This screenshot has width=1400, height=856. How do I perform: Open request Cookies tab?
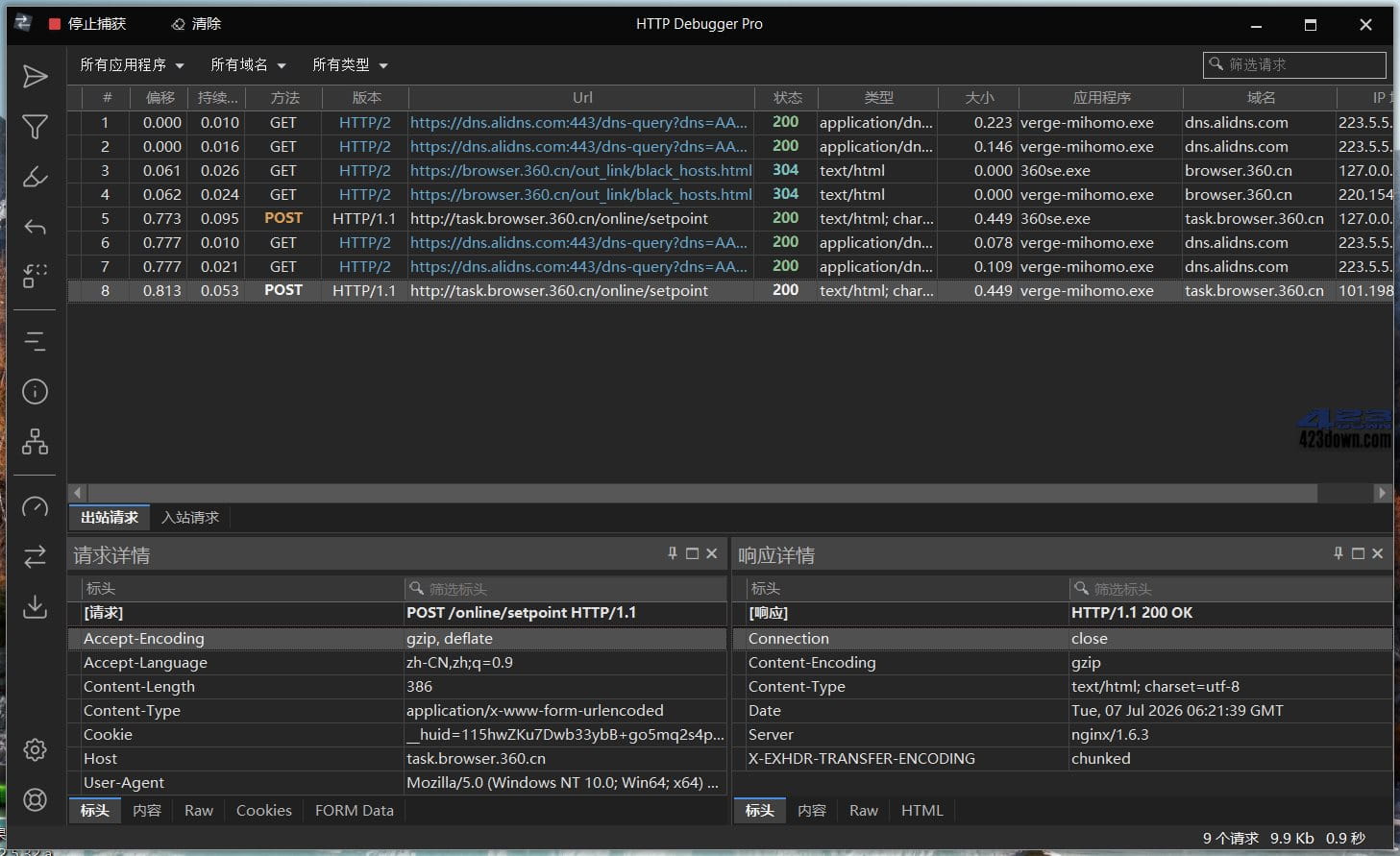tap(264, 811)
